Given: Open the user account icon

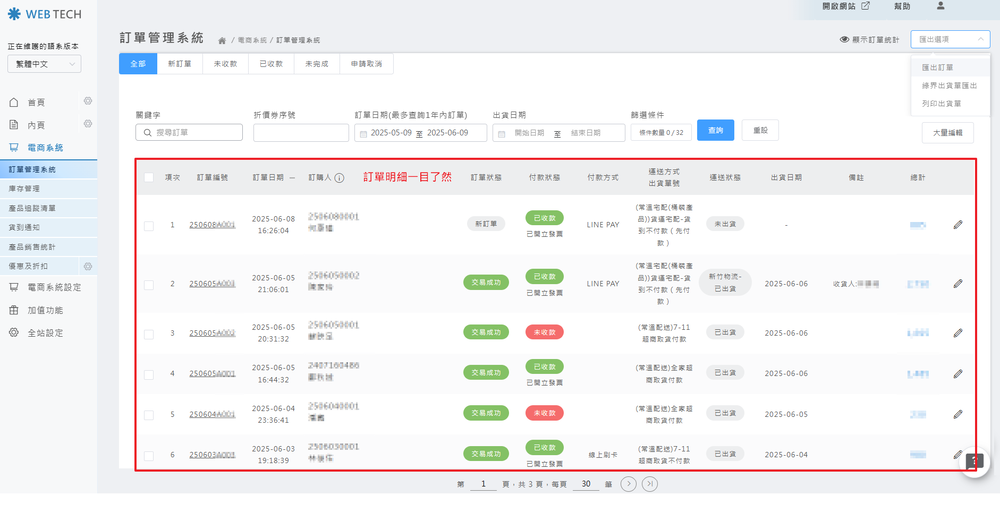Looking at the screenshot, I should tap(941, 6).
